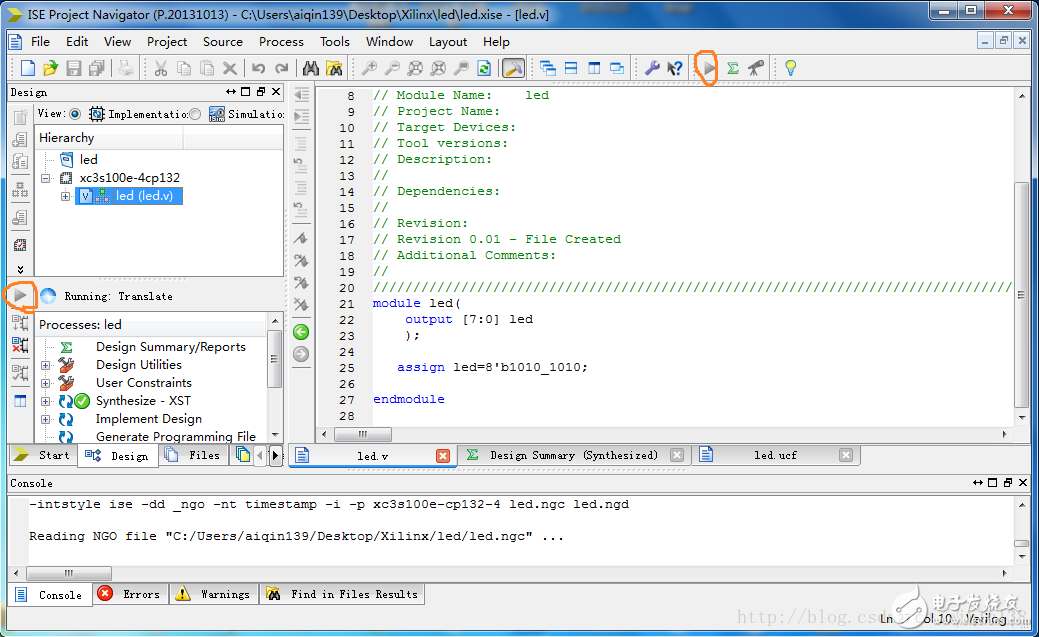Screen dimensions: 1039x637
Task: Save the file using the Save toolbar icon
Action: tap(72, 67)
